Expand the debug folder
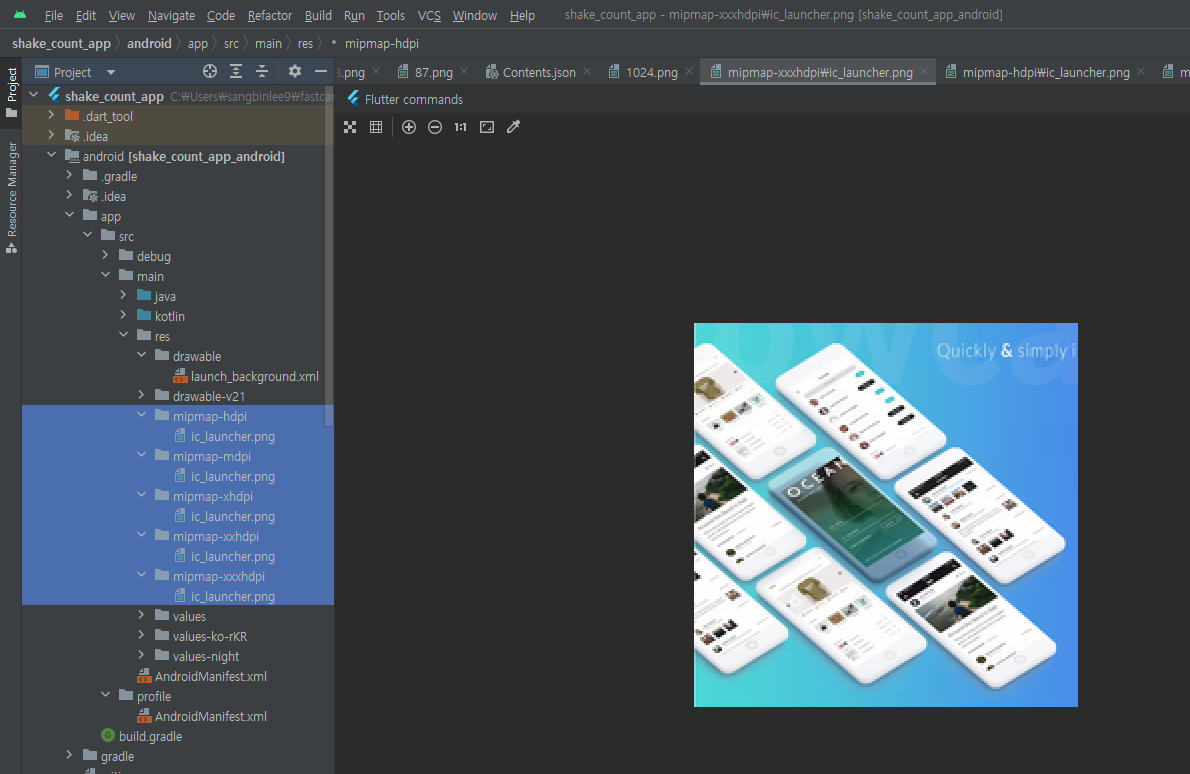The height and width of the screenshot is (774, 1190). [105, 255]
